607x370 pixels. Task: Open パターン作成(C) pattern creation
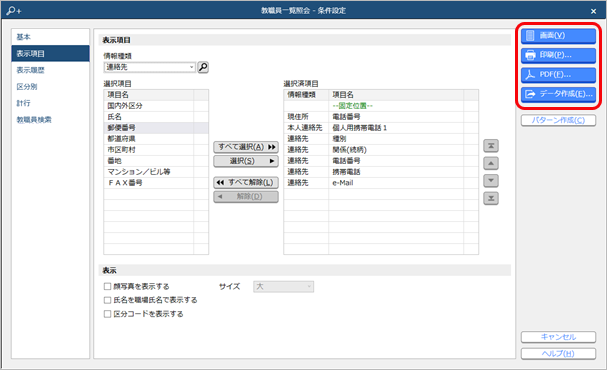click(x=558, y=120)
